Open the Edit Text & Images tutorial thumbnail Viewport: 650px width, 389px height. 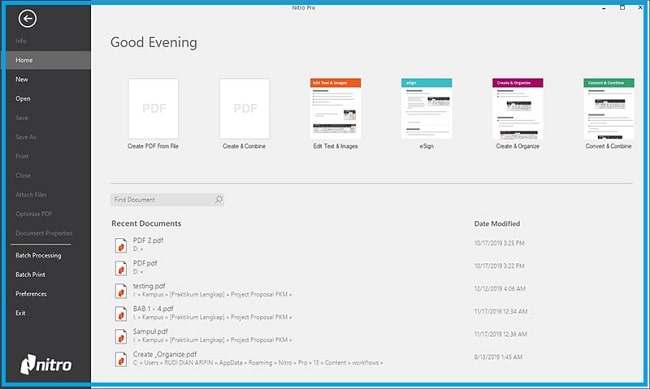pos(335,109)
